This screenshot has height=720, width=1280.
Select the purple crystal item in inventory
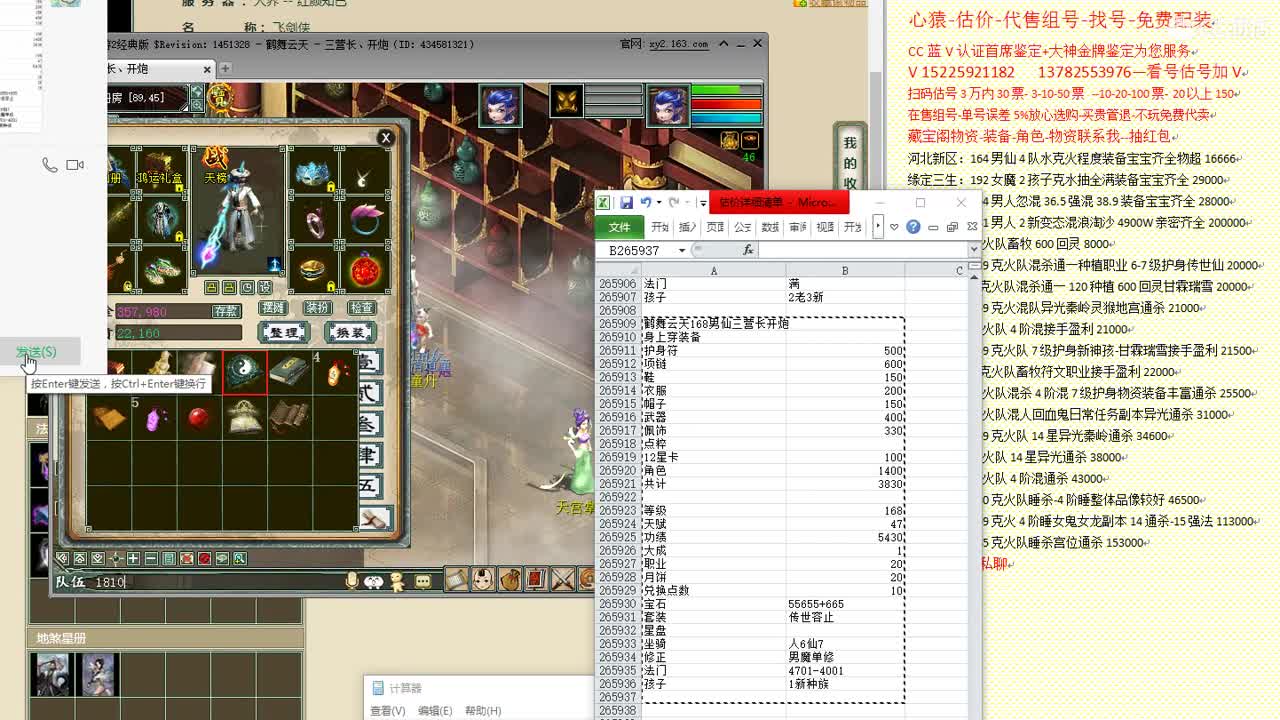(154, 417)
